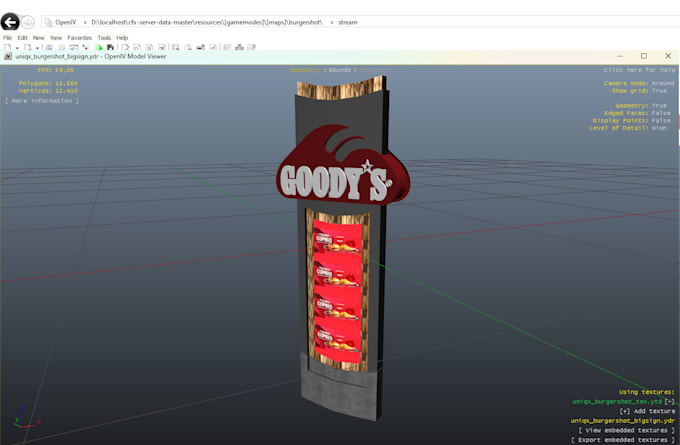680x445 pixels.
Task: Click the new file toolbar icon
Action: [7, 47]
